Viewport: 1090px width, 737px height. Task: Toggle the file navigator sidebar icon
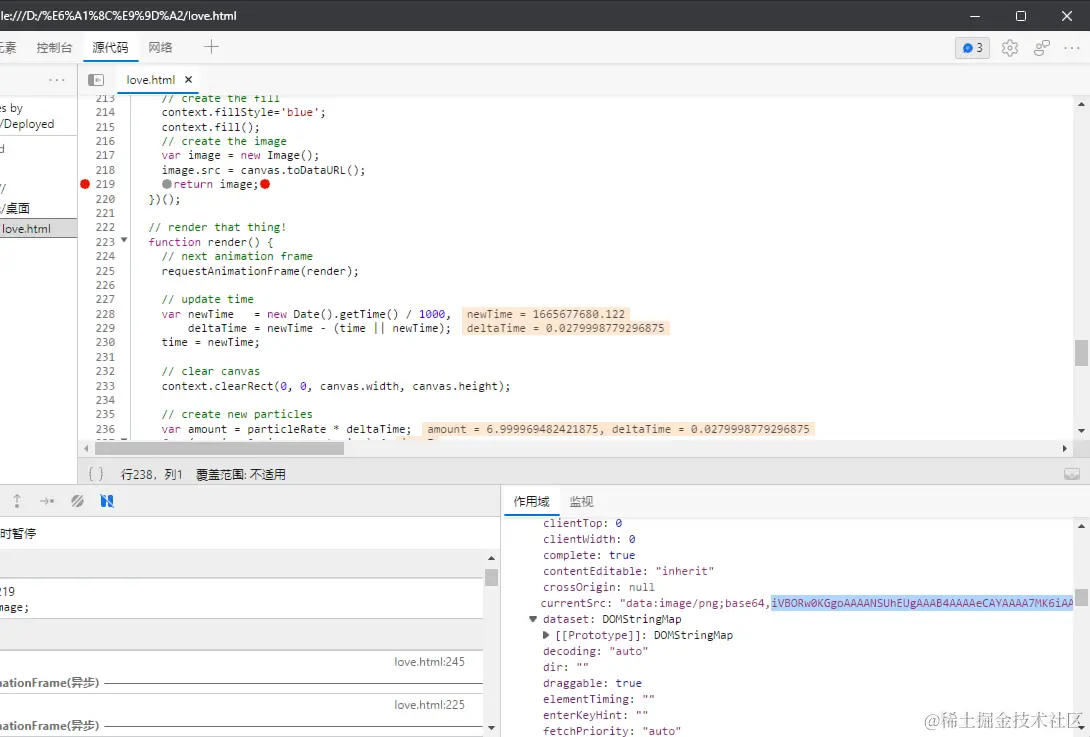[96, 80]
